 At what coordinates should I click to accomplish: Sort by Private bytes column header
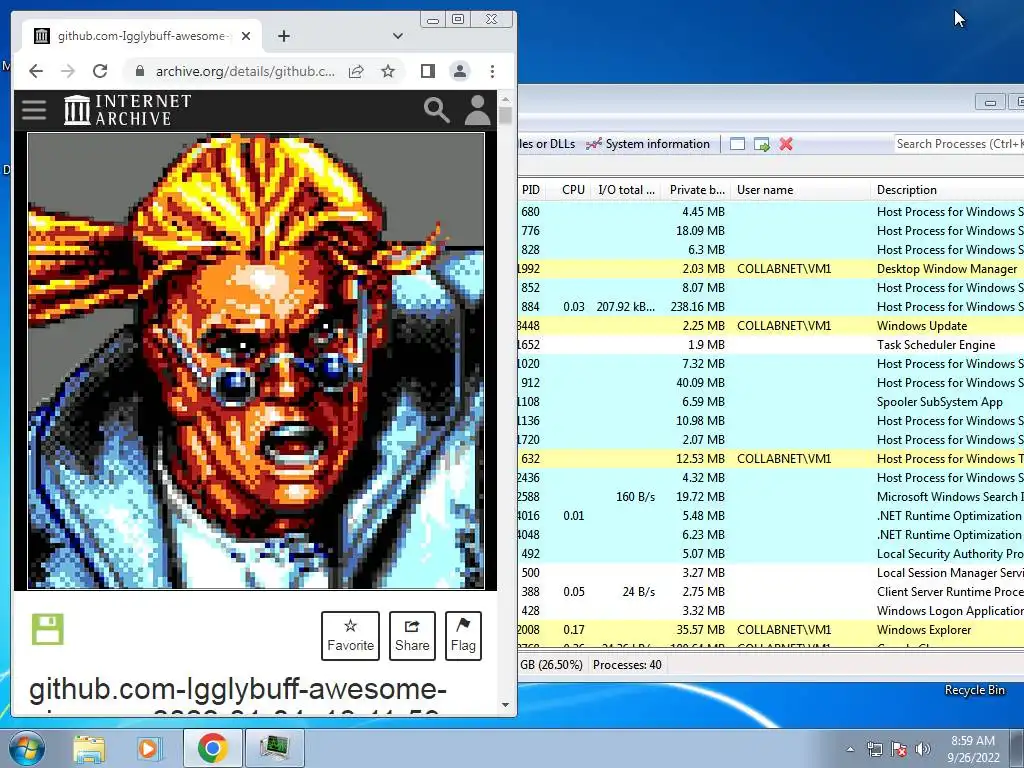click(696, 190)
